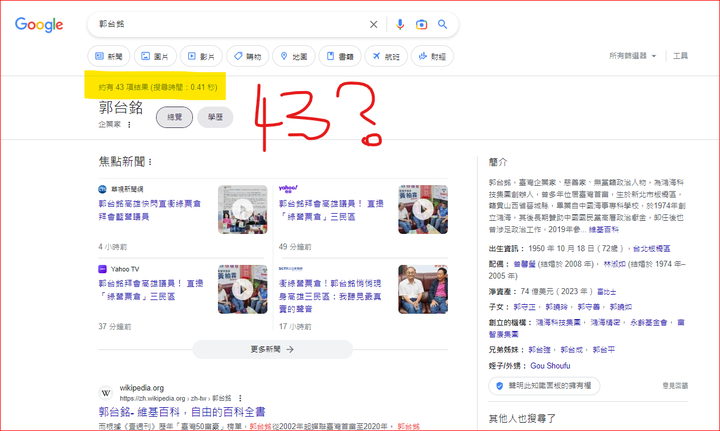Open the 鴻海精密 link
This screenshot has height=431, width=720.
(605, 323)
